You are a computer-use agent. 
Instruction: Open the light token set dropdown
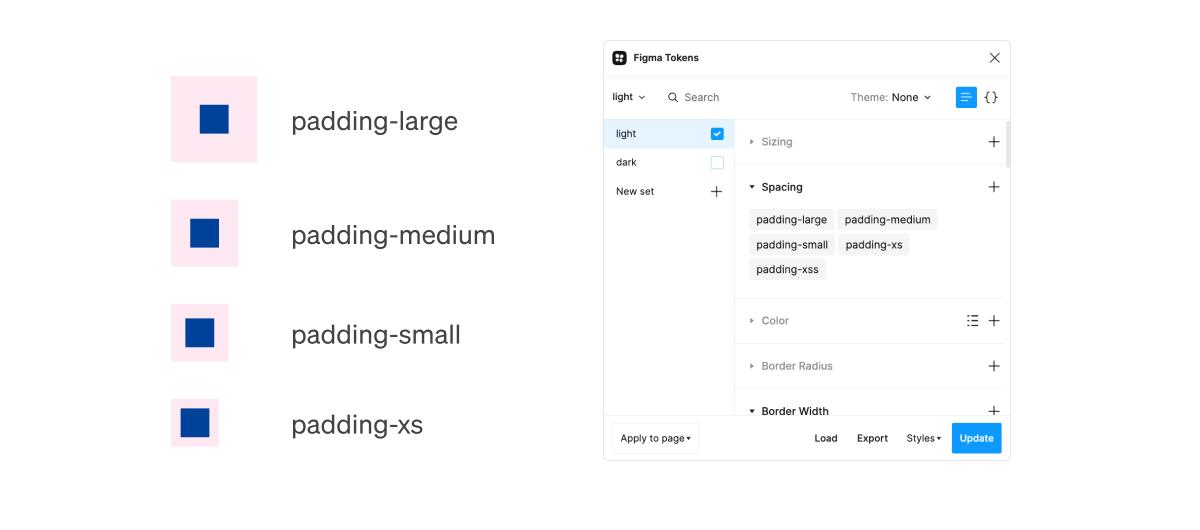(629, 97)
